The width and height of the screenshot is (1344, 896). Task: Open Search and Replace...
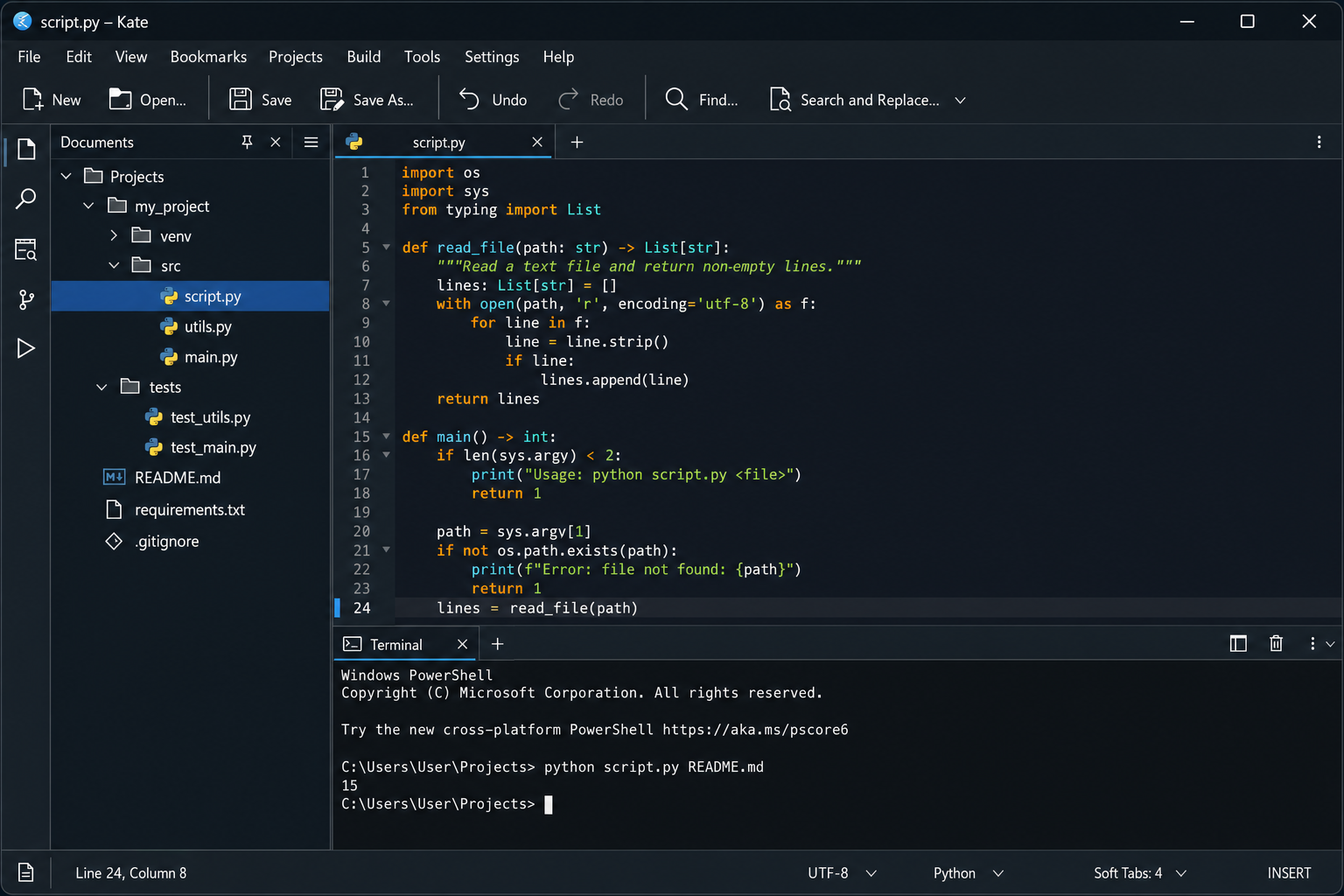pos(854,100)
